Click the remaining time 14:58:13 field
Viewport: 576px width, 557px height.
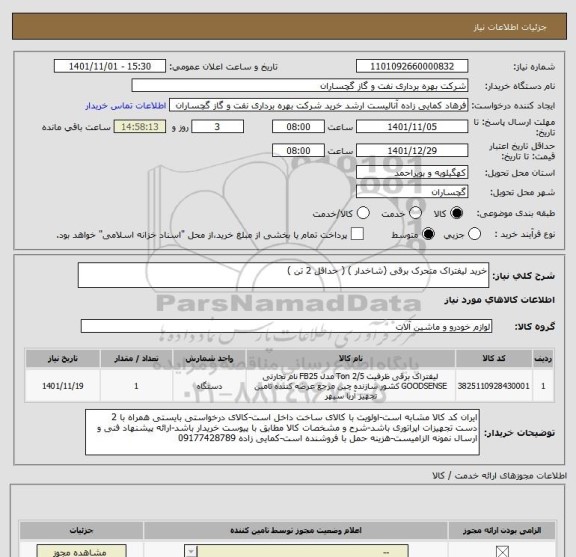coord(140,127)
